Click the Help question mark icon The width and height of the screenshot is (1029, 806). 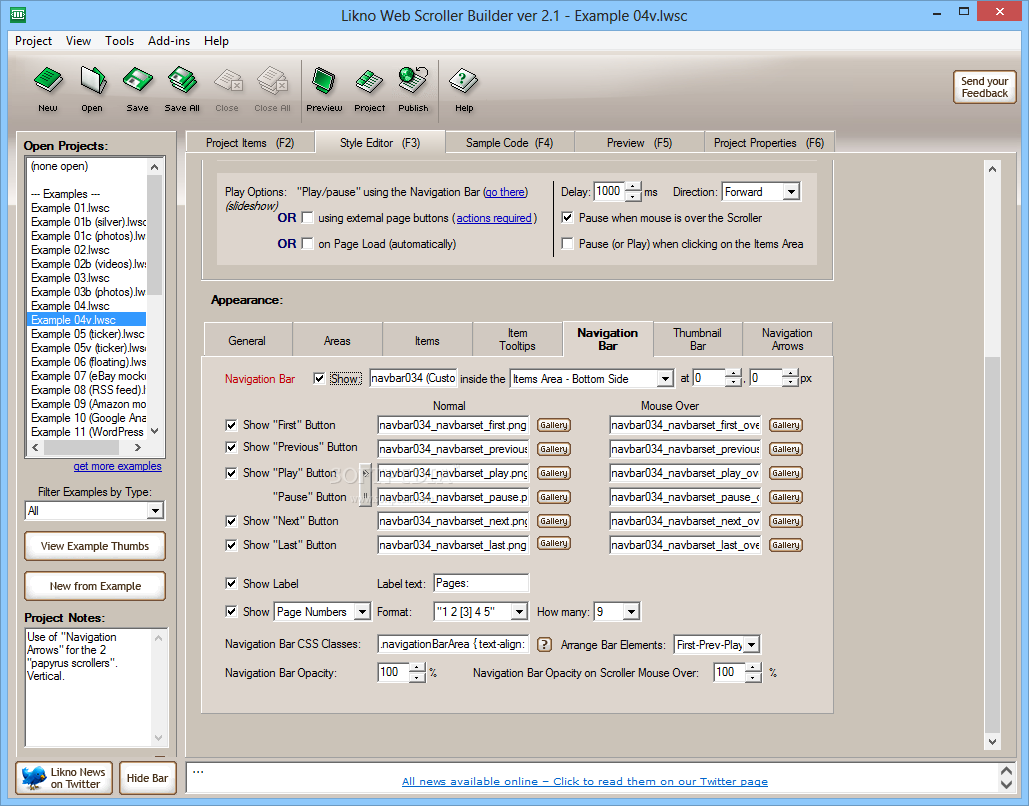coord(463,81)
